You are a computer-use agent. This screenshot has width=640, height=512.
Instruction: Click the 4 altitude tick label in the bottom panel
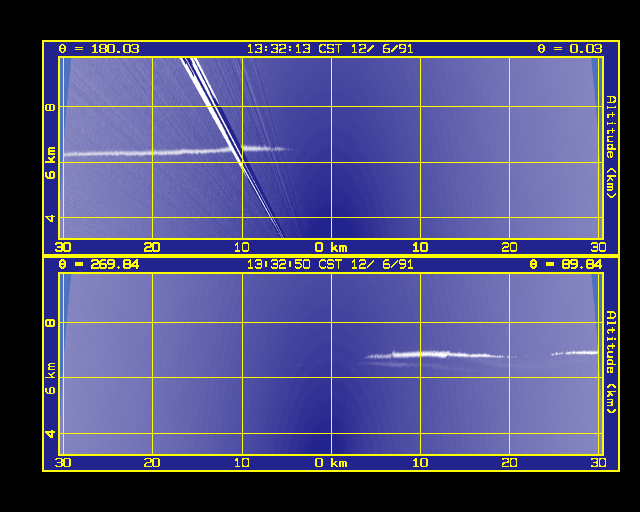click(x=50, y=434)
